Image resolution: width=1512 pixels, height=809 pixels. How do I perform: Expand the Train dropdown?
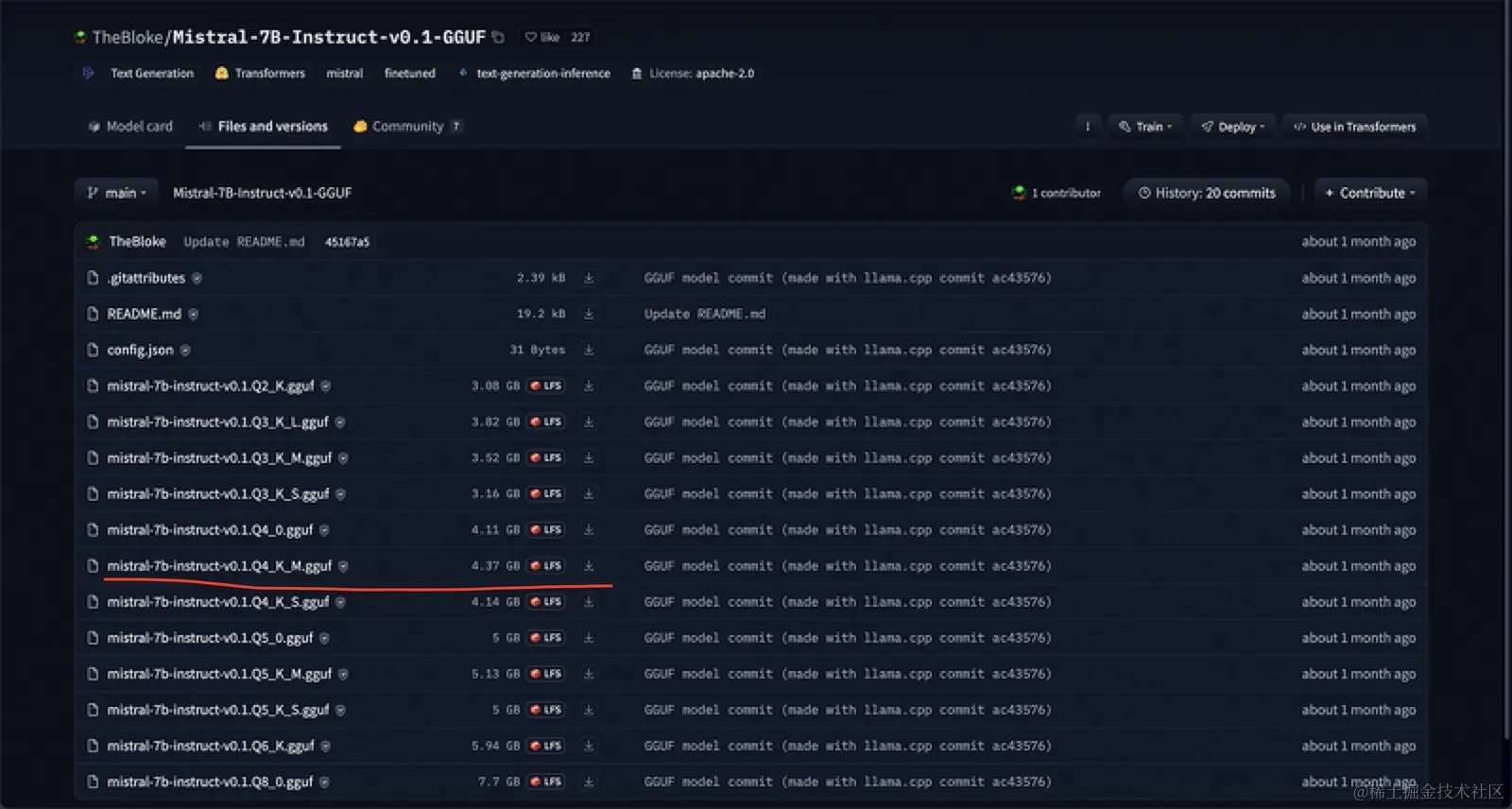[1144, 127]
